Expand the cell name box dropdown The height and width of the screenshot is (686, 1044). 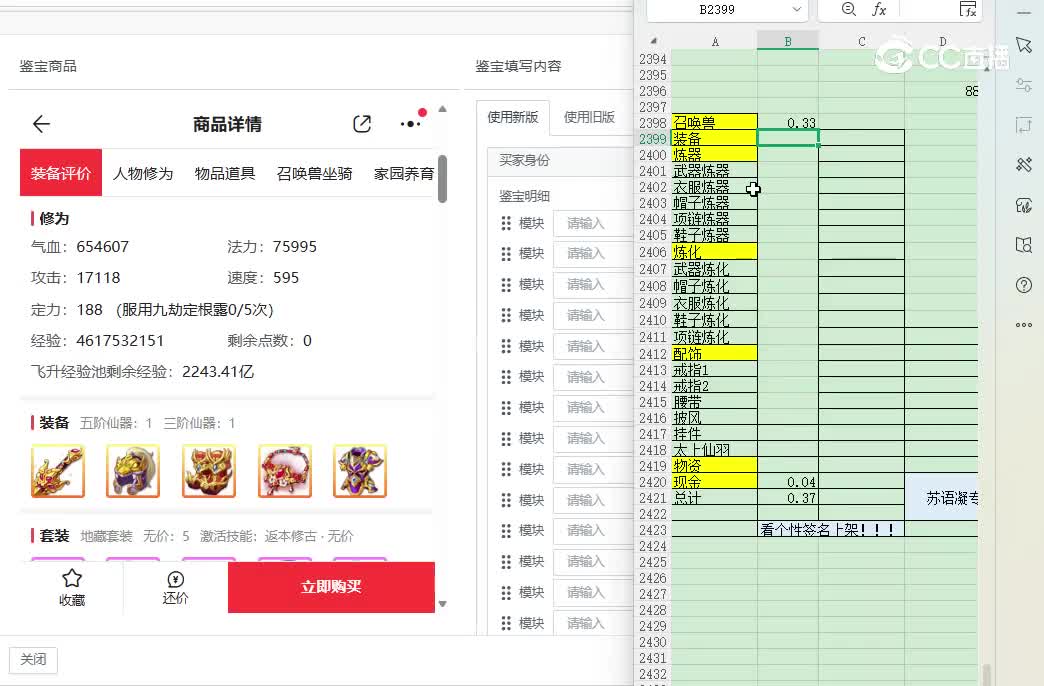[x=797, y=10]
